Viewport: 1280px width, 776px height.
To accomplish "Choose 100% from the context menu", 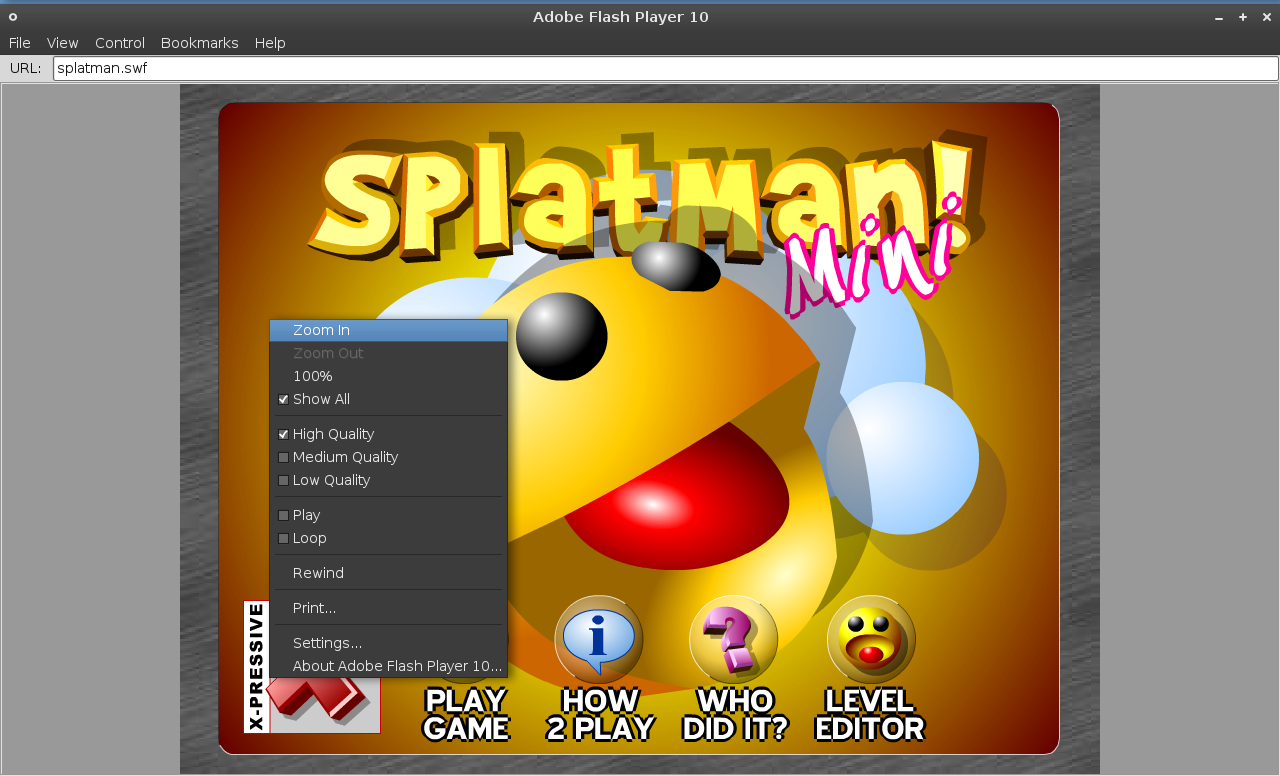I will click(388, 376).
